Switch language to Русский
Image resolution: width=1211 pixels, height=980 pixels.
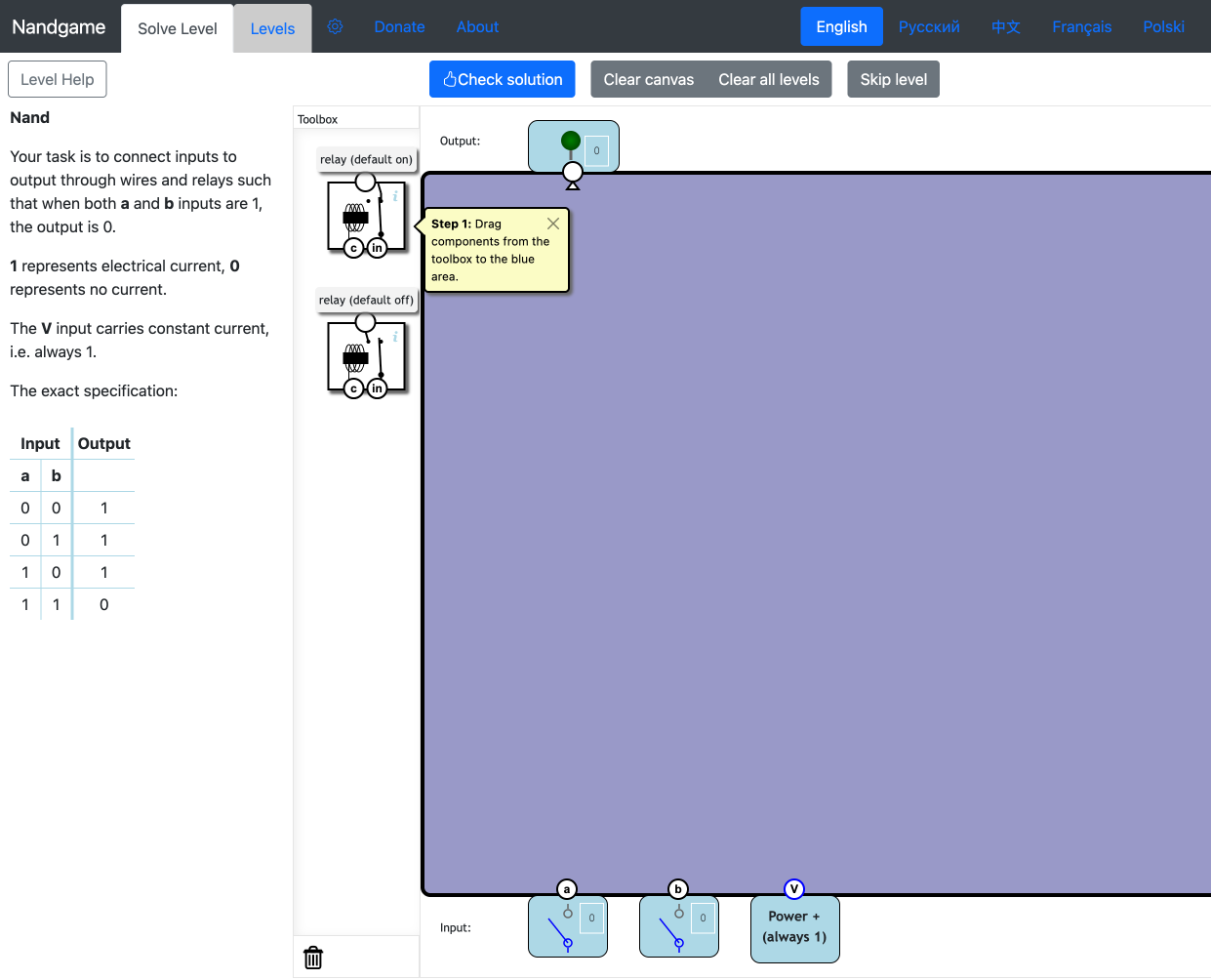pyautogui.click(x=929, y=27)
